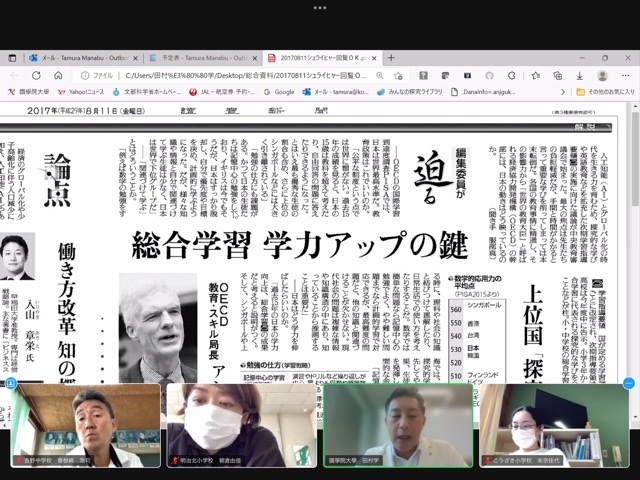Open the third dark extension icon

tap(467, 76)
